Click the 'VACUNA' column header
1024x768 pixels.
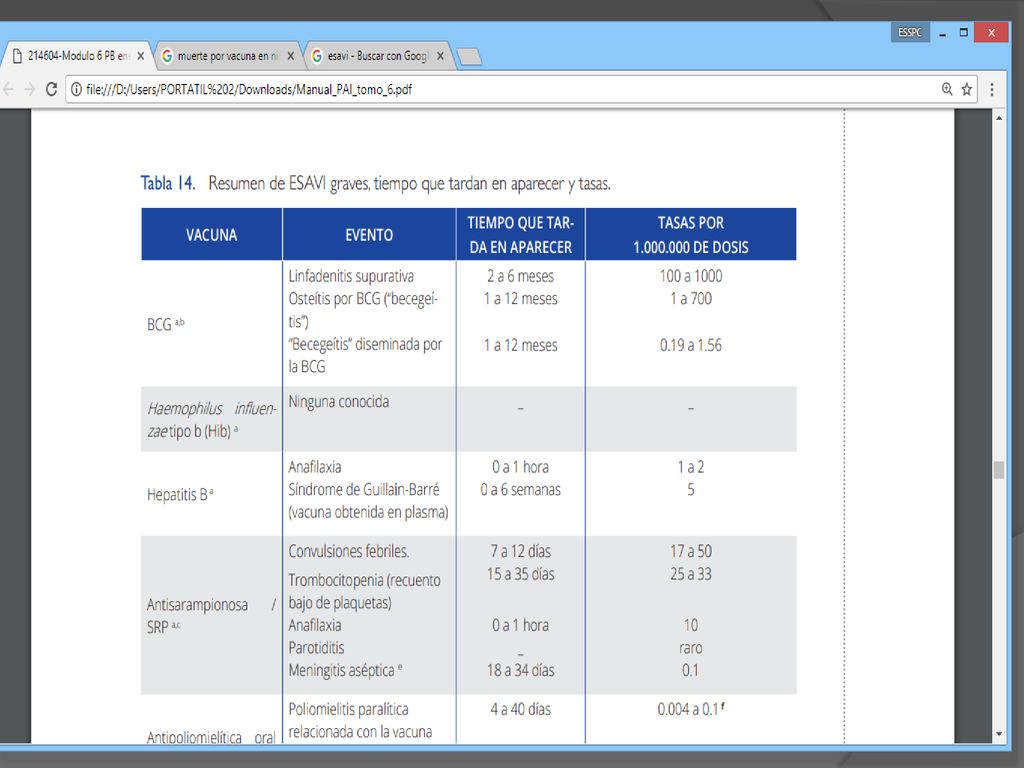click(211, 235)
